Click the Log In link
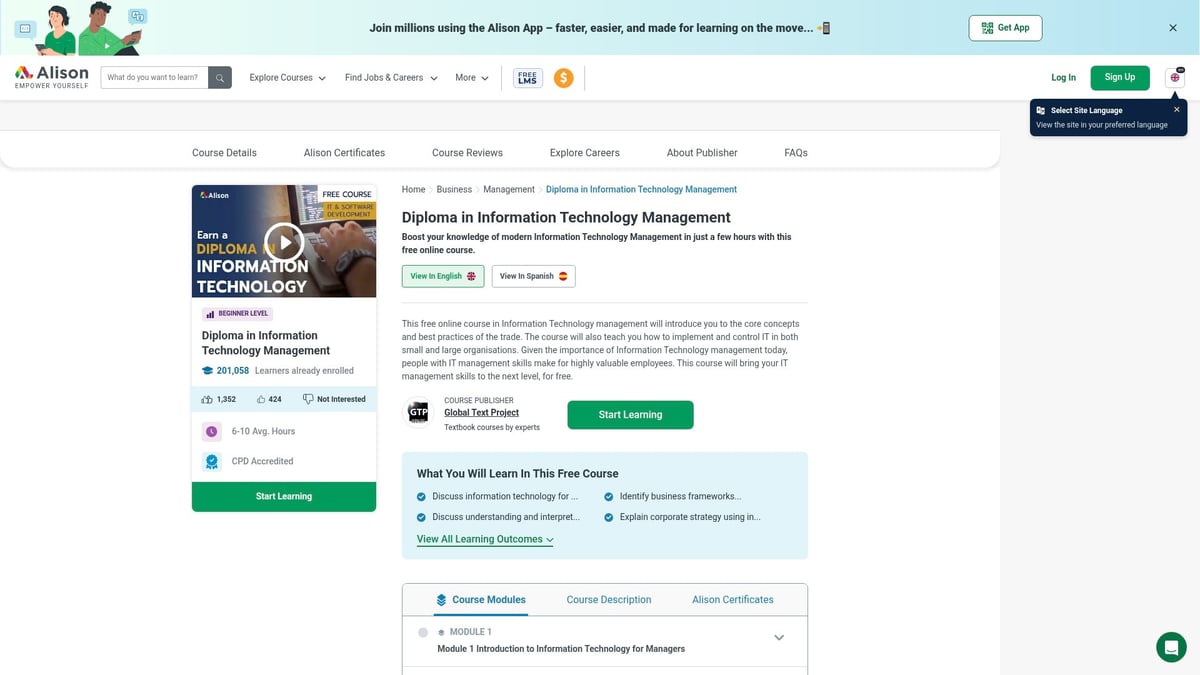This screenshot has height=675, width=1200. (1063, 77)
